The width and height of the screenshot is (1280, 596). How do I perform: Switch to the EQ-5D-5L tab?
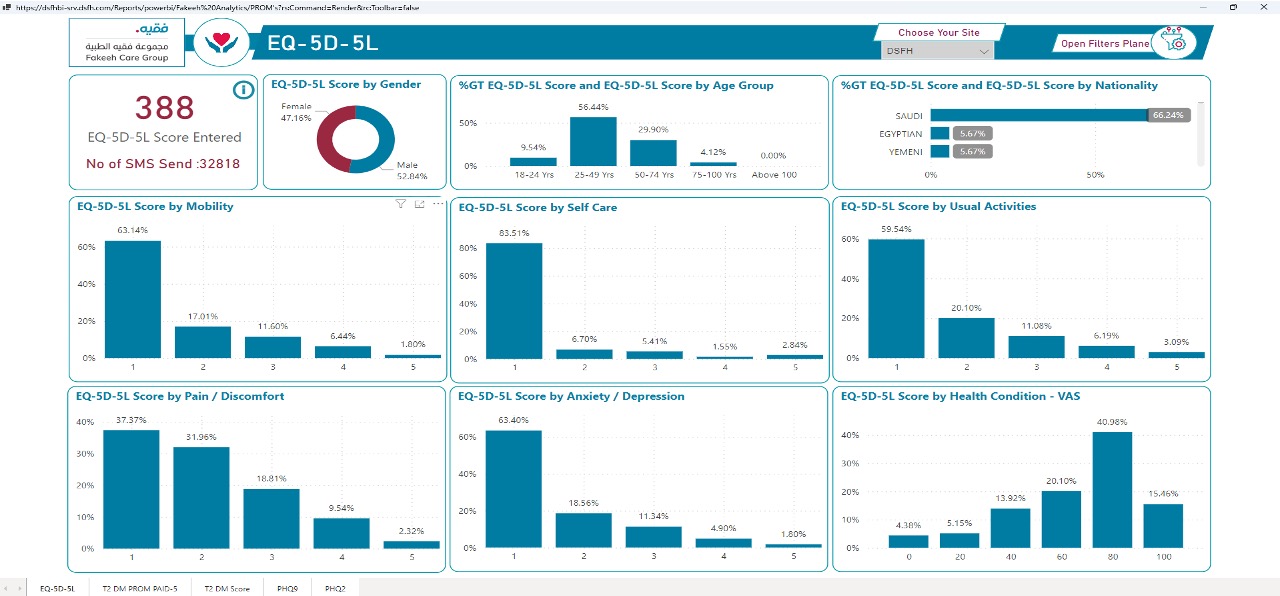[x=57, y=588]
